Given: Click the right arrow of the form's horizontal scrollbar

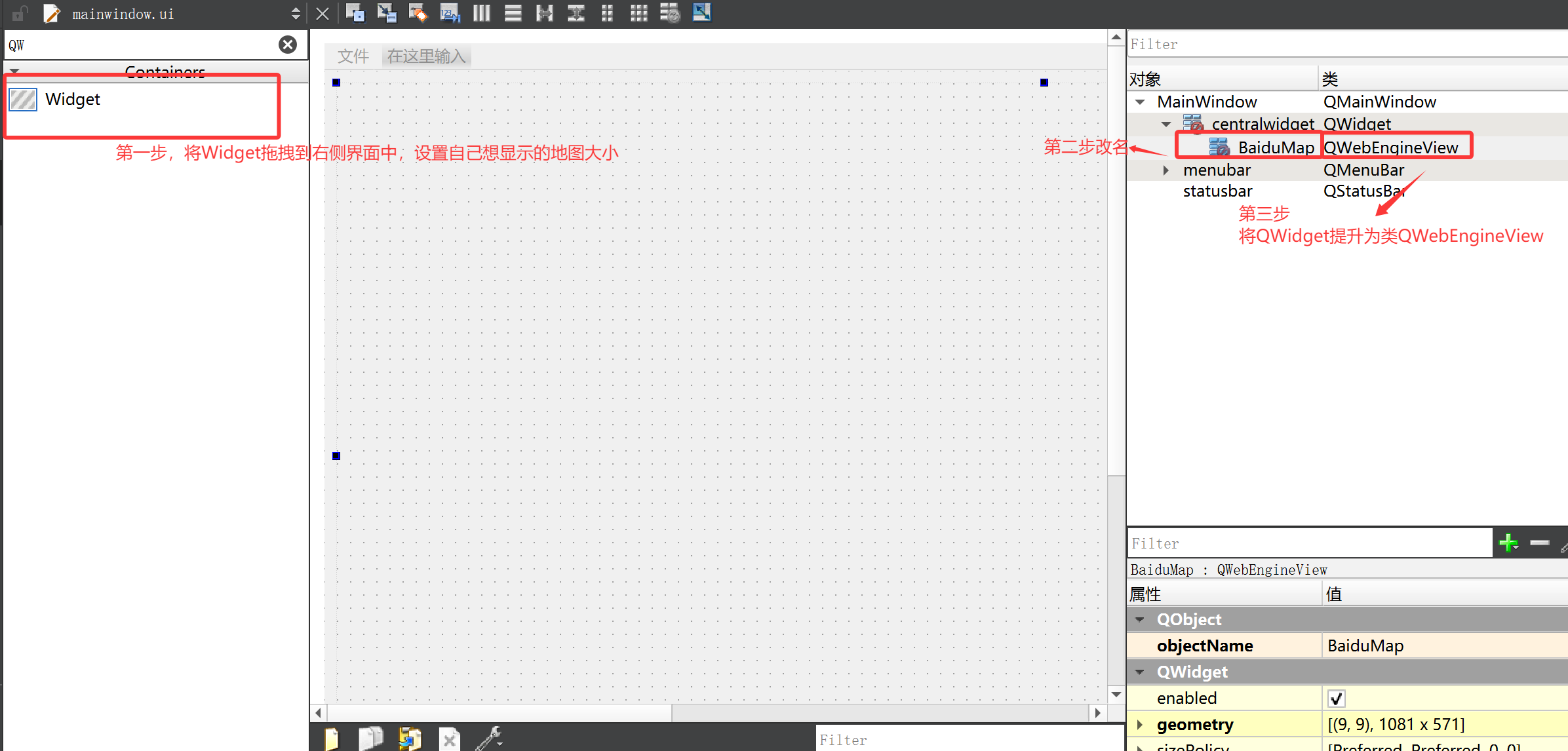Looking at the screenshot, I should click(1098, 712).
